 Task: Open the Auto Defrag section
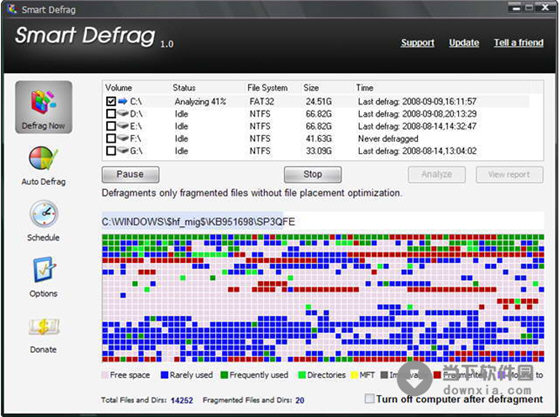click(43, 166)
